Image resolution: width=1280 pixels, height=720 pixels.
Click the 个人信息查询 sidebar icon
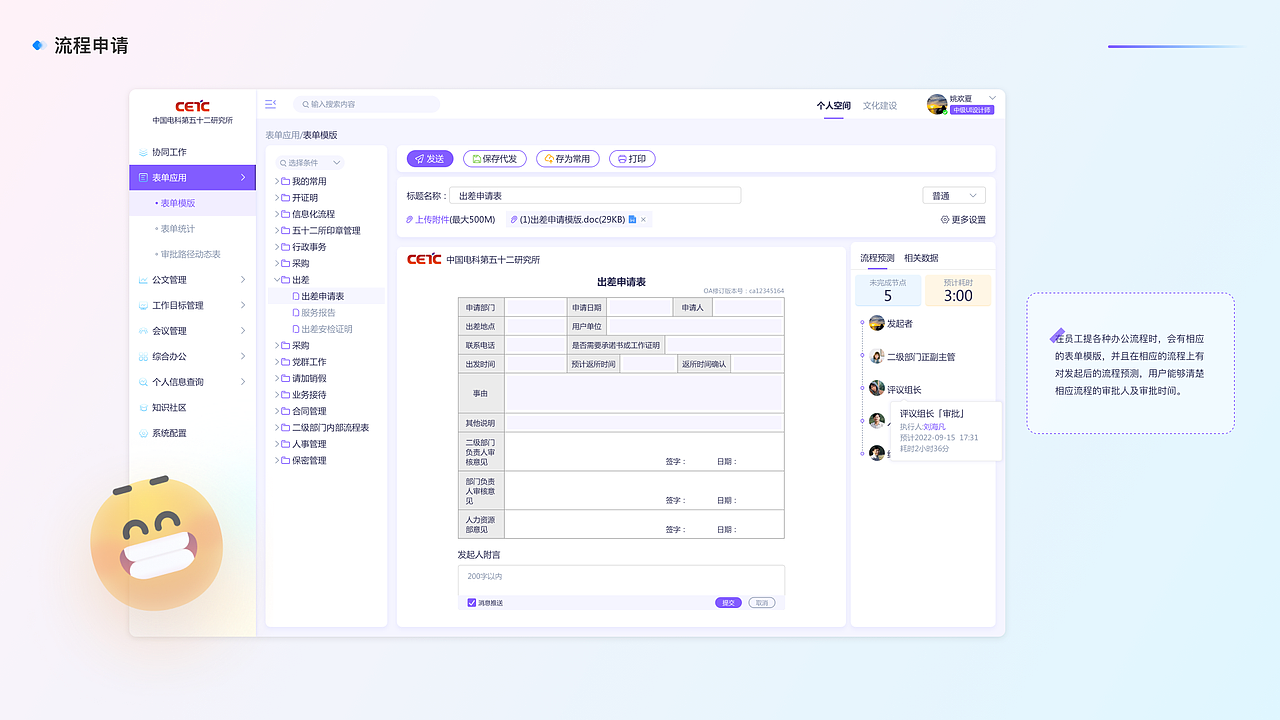143,382
